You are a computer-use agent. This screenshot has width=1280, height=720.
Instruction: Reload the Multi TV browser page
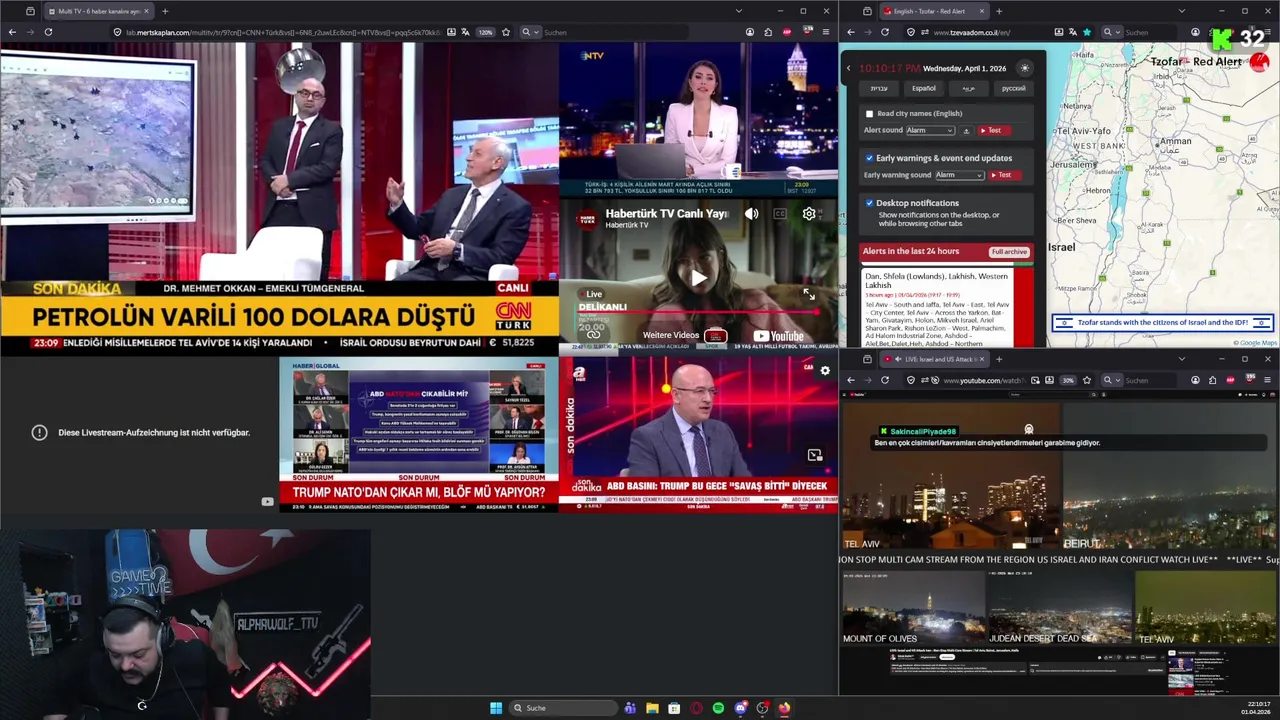(x=48, y=32)
